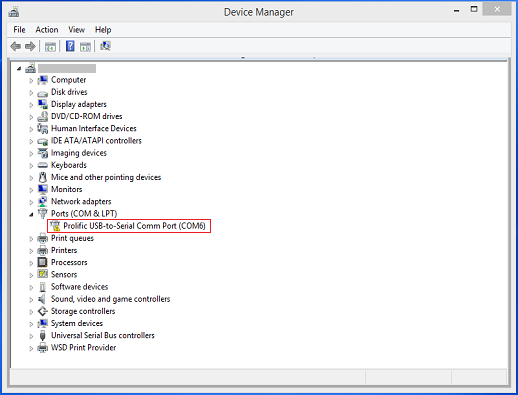Click the Mice and other pointing devices icon

click(x=42, y=177)
